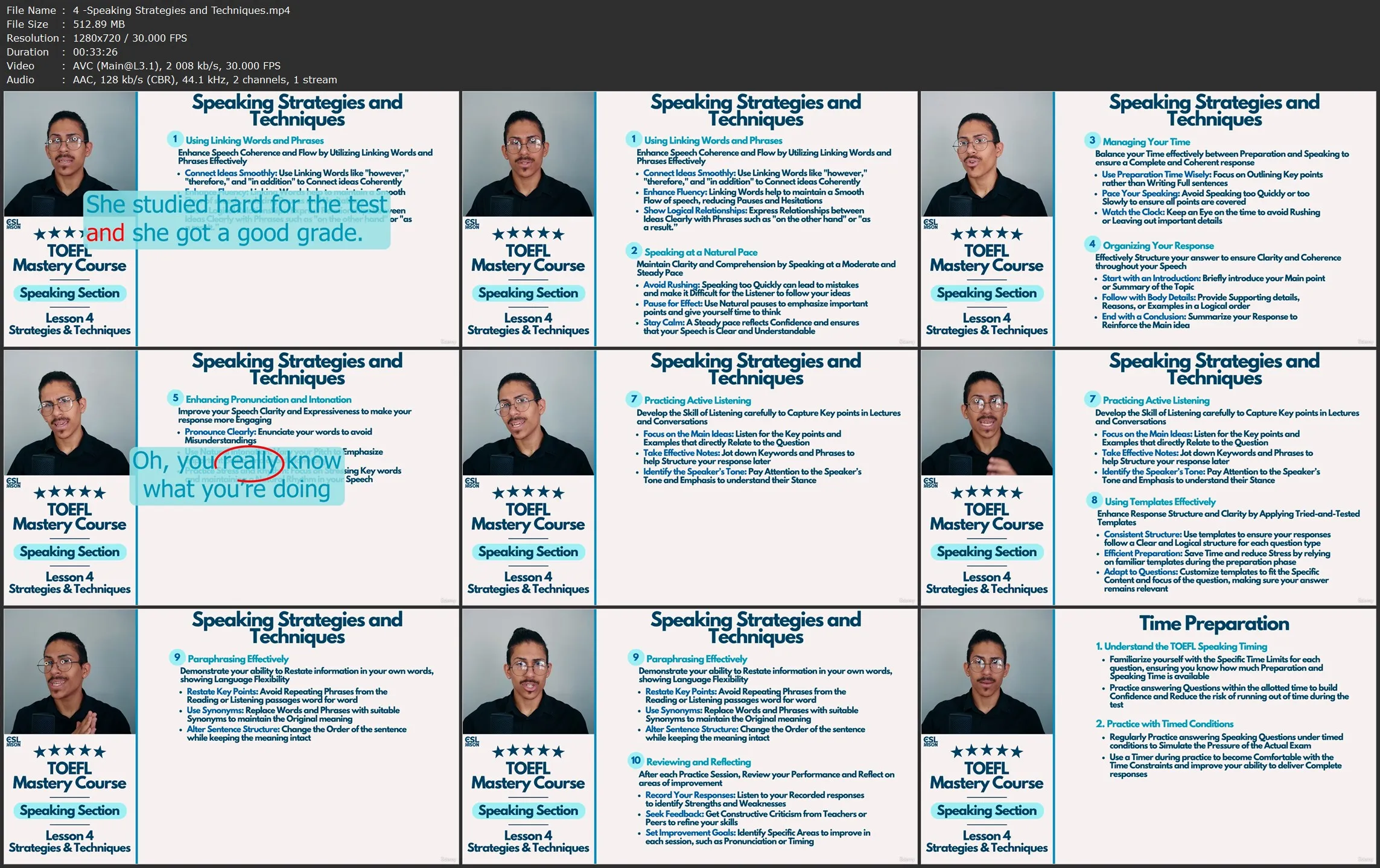Screen dimensions: 1380x868
Task: Click the 'Organizing Your Response' heading
Action: (1158, 246)
